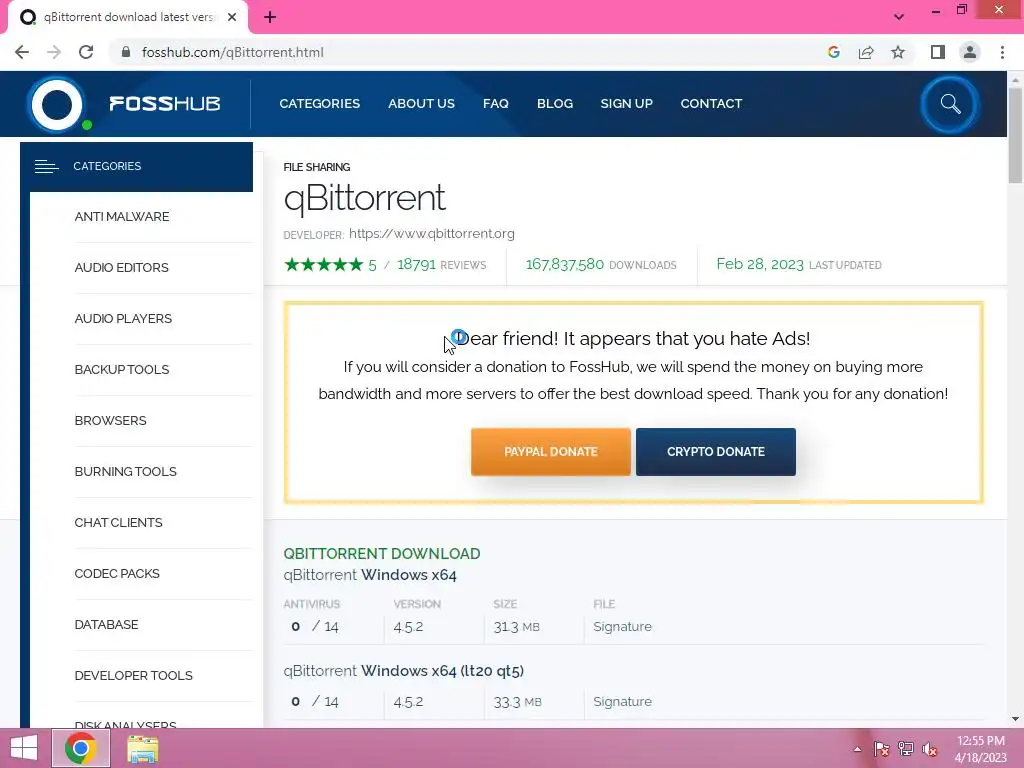Open File Explorer from taskbar

[142, 749]
